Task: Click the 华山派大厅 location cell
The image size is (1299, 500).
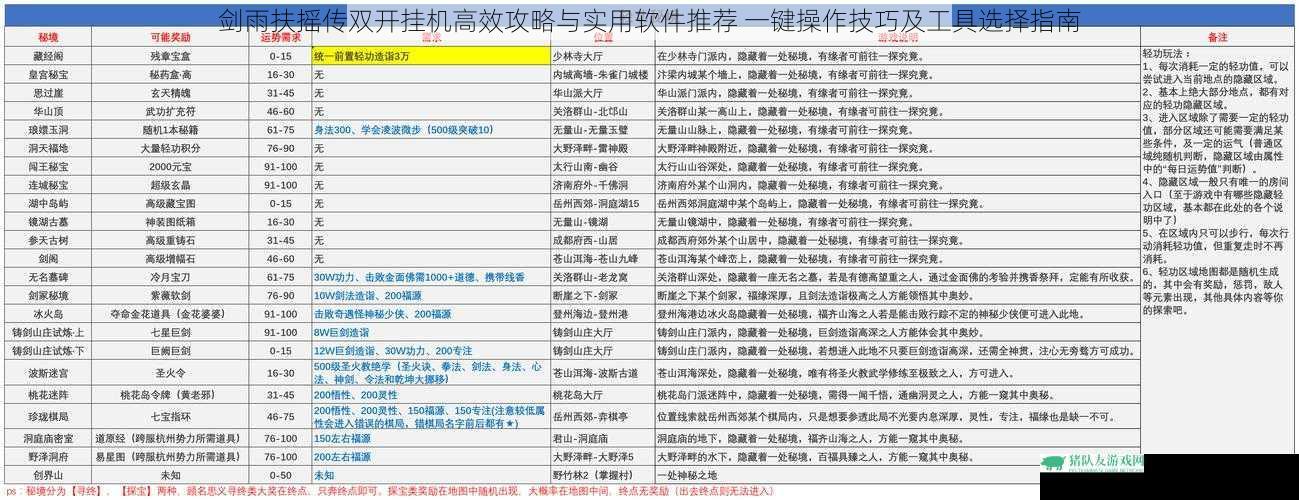Action: [x=602, y=93]
